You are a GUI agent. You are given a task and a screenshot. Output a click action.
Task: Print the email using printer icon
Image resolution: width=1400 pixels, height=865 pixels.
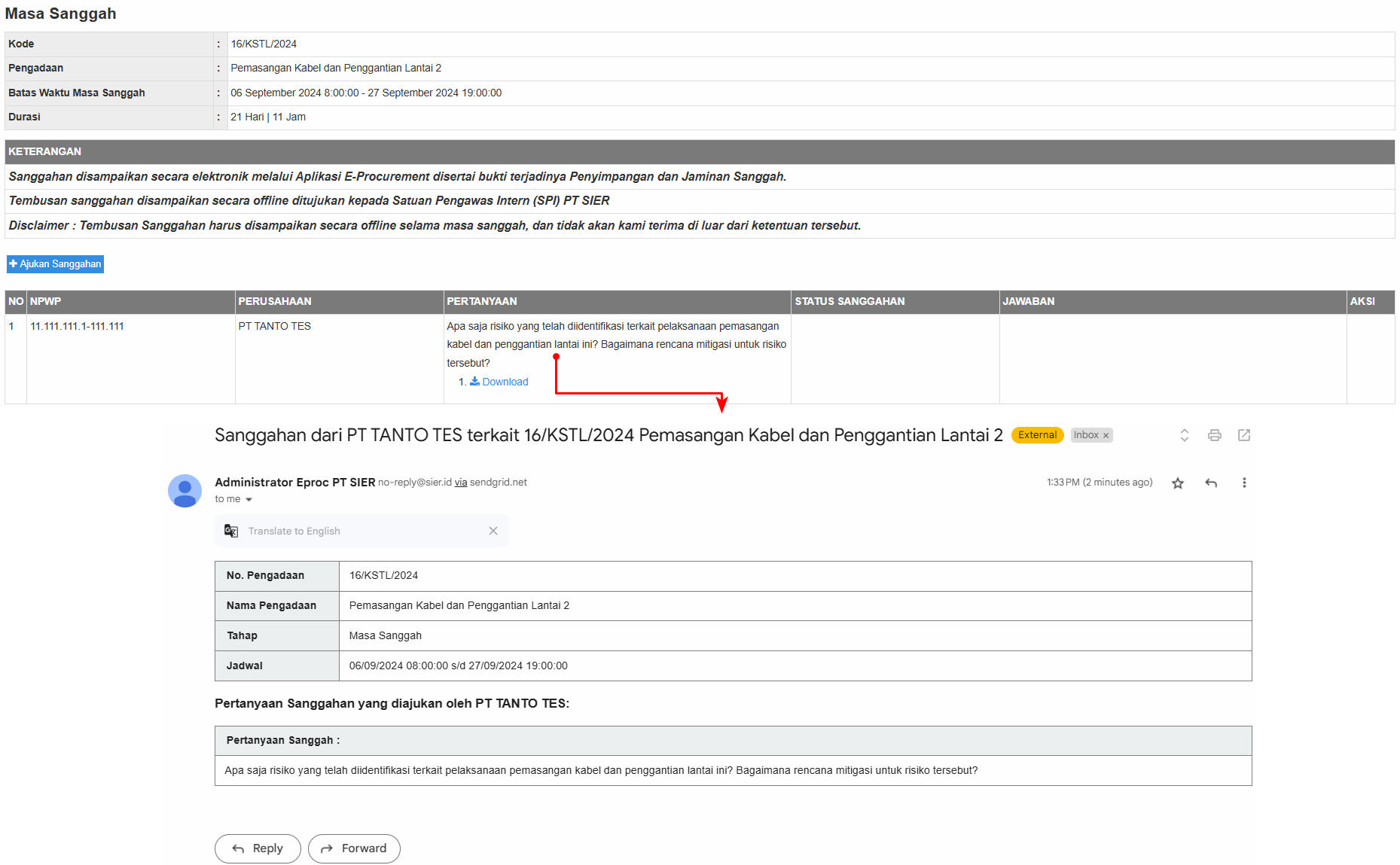[1214, 435]
